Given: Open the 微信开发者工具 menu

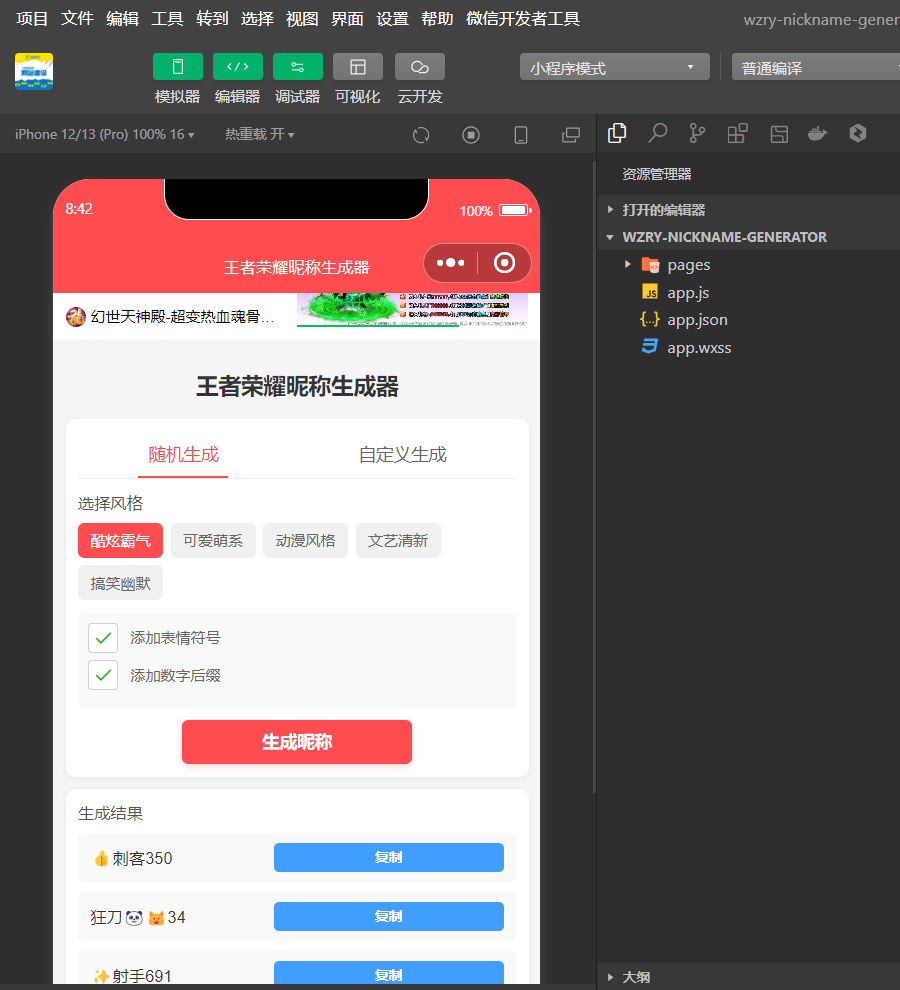Looking at the screenshot, I should pyautogui.click(x=523, y=19).
